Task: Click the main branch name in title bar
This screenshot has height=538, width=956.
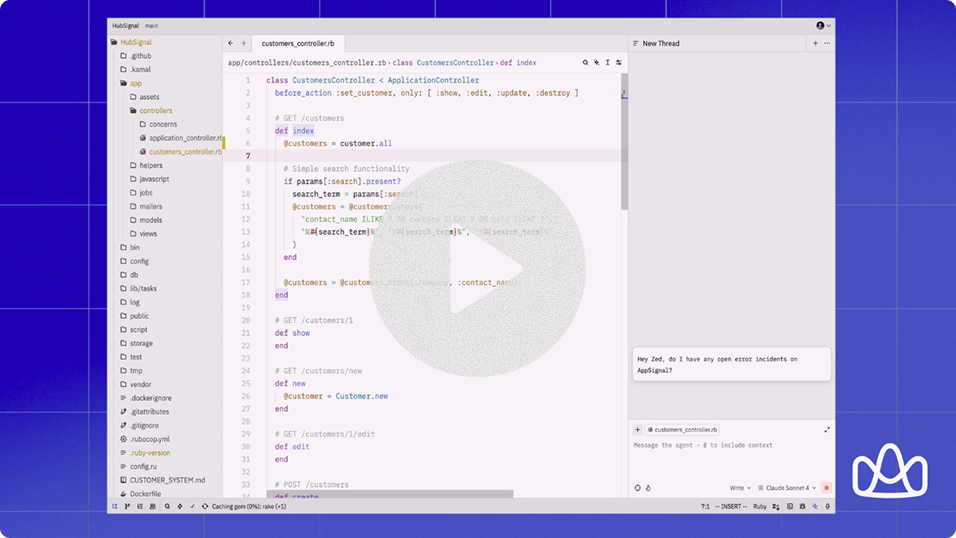Action: tap(152, 26)
